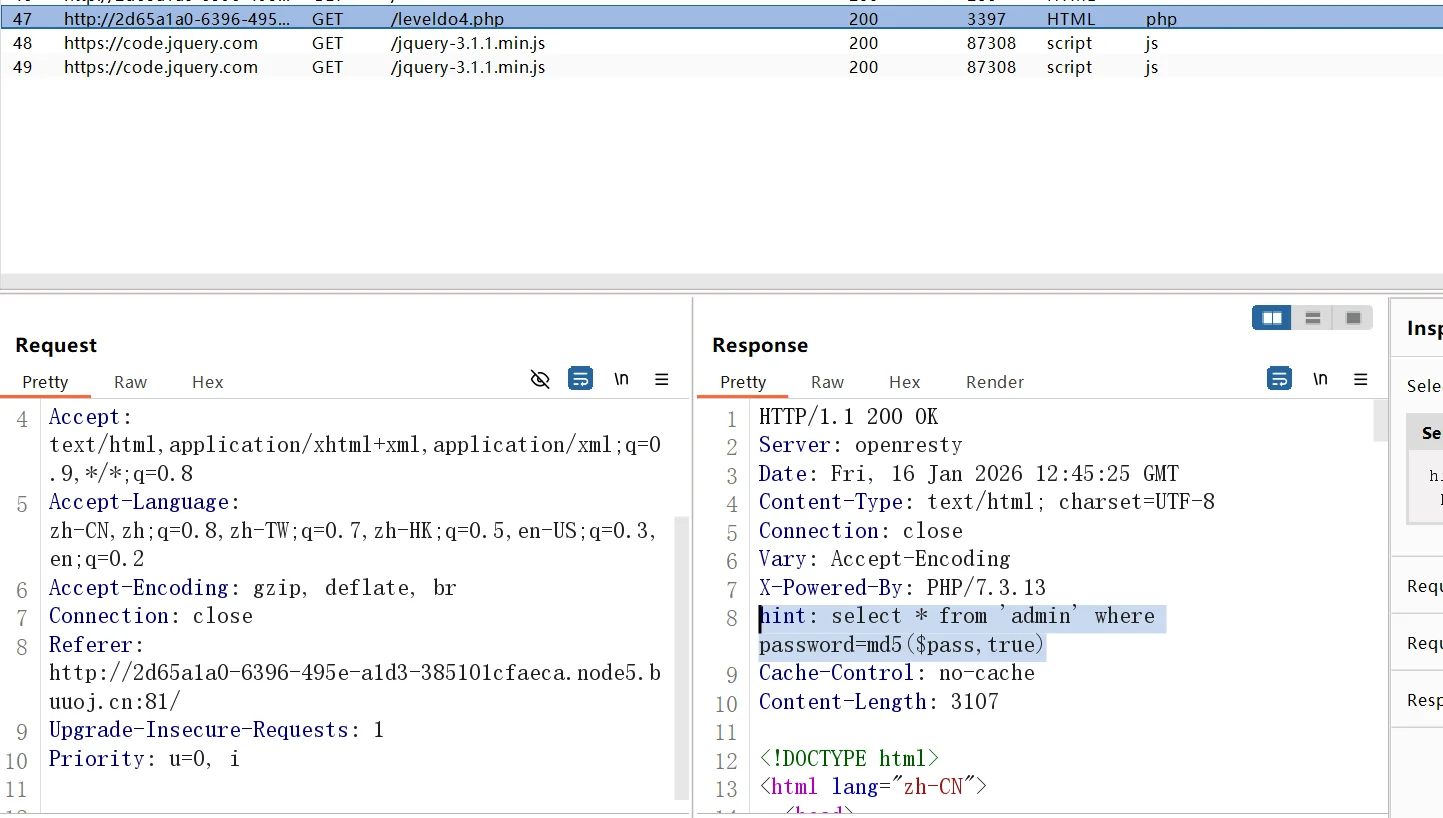Open the Raw tab in Request

tap(130, 382)
